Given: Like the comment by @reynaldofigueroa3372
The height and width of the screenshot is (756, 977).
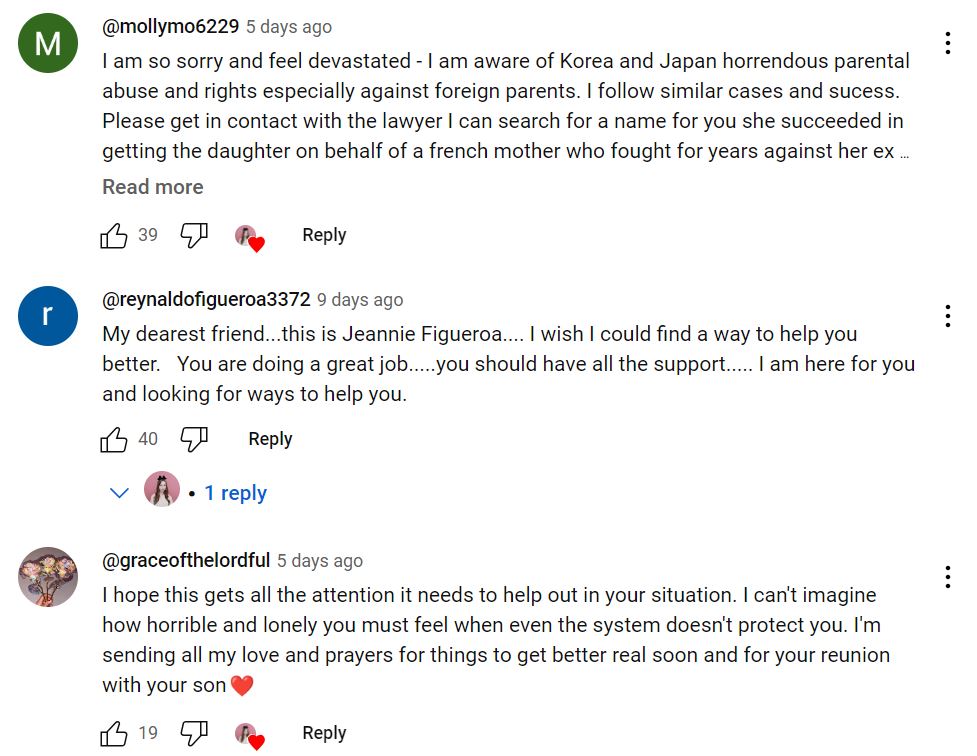Looking at the screenshot, I should coord(115,439).
